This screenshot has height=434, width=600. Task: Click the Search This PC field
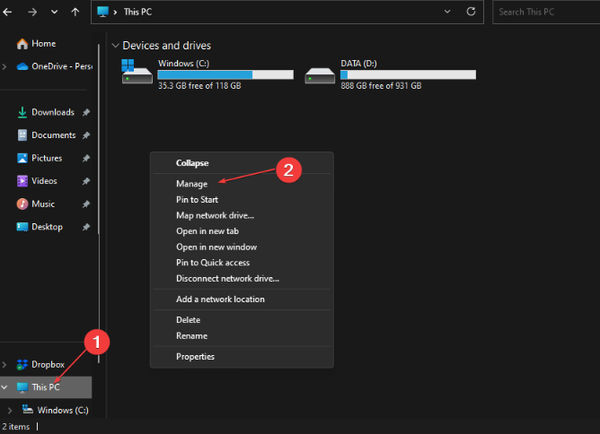546,12
